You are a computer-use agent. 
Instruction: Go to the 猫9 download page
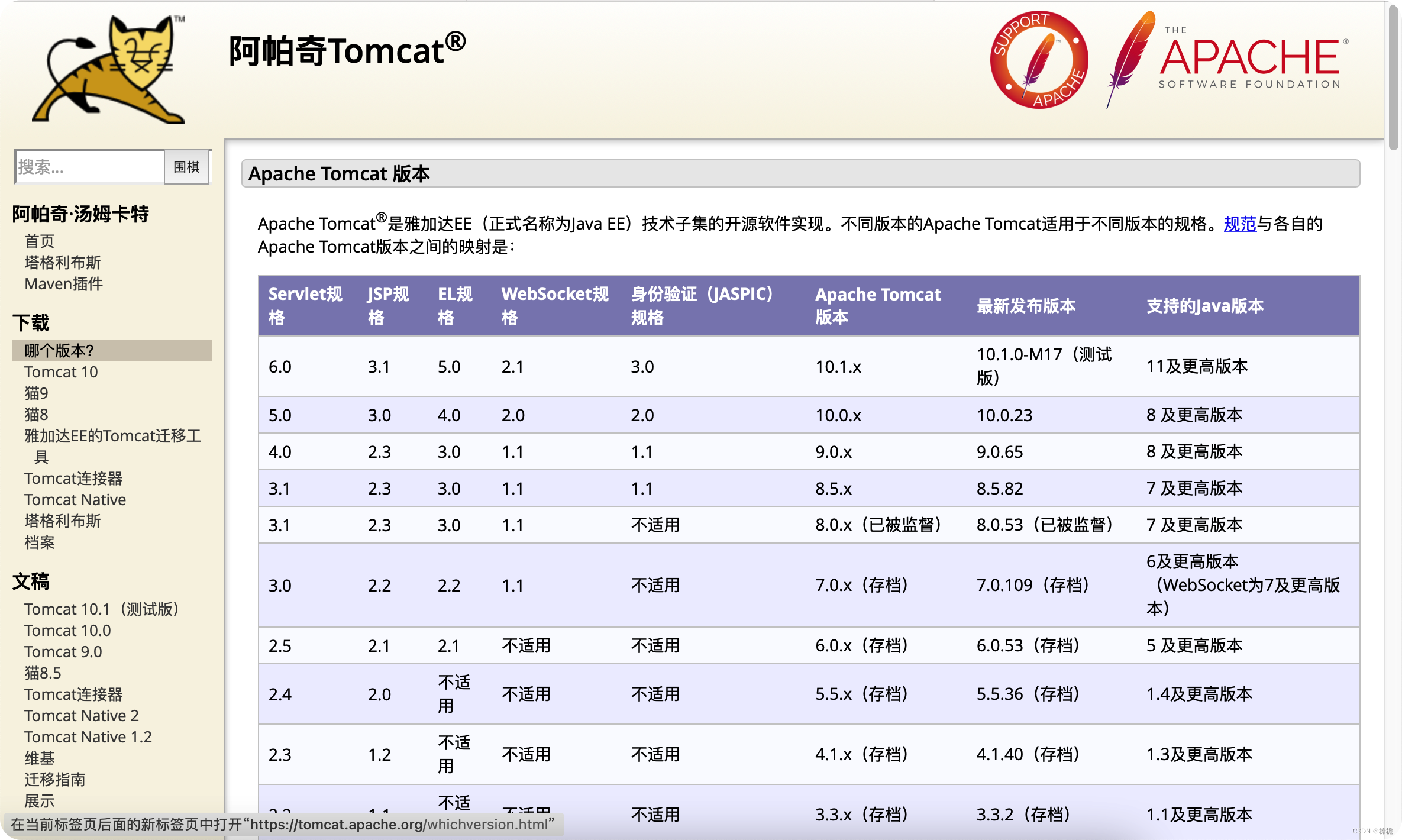point(36,393)
